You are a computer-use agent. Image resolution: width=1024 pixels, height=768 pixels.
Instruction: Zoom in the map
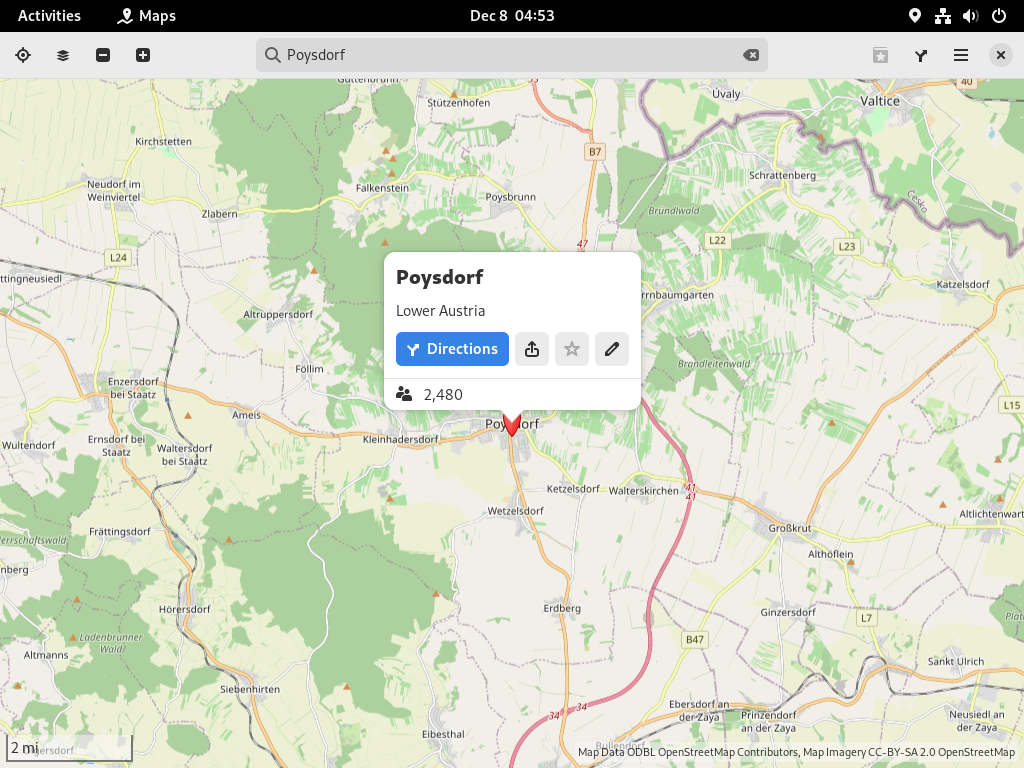click(142, 56)
